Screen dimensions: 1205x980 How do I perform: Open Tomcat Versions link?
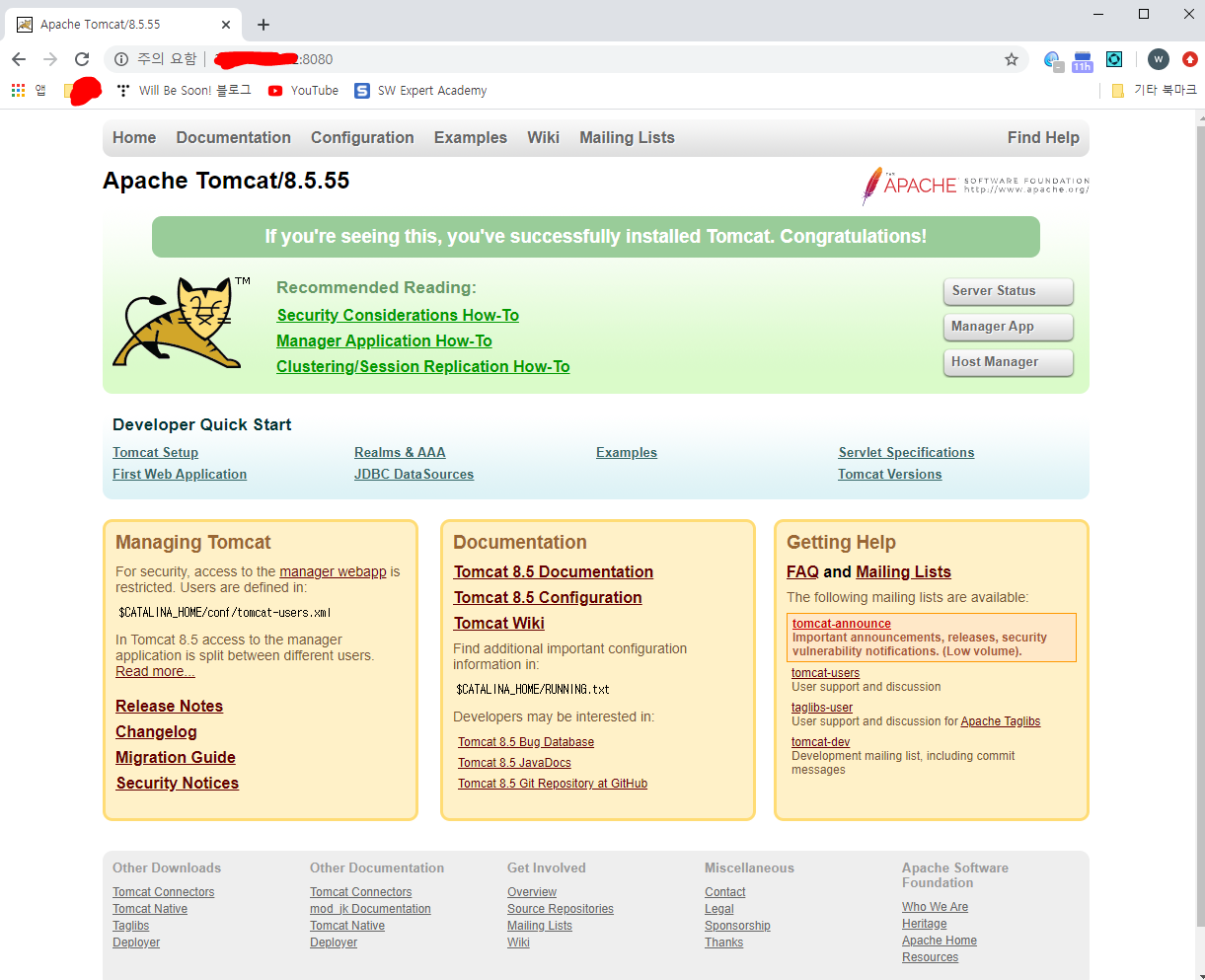889,475
